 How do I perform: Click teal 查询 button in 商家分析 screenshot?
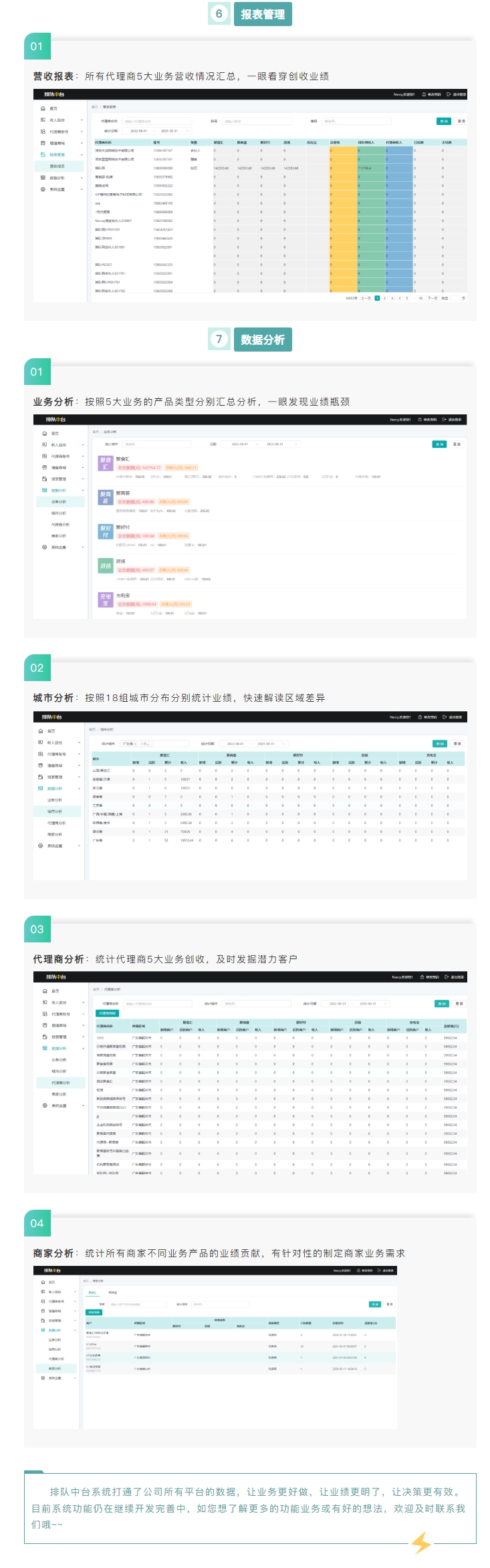click(375, 1304)
